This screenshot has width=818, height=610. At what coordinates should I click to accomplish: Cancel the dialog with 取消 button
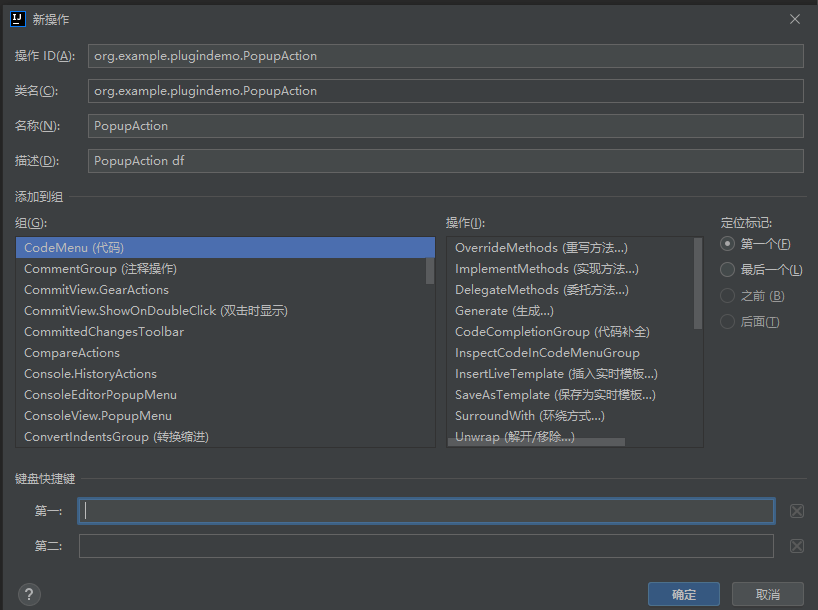tap(767, 594)
